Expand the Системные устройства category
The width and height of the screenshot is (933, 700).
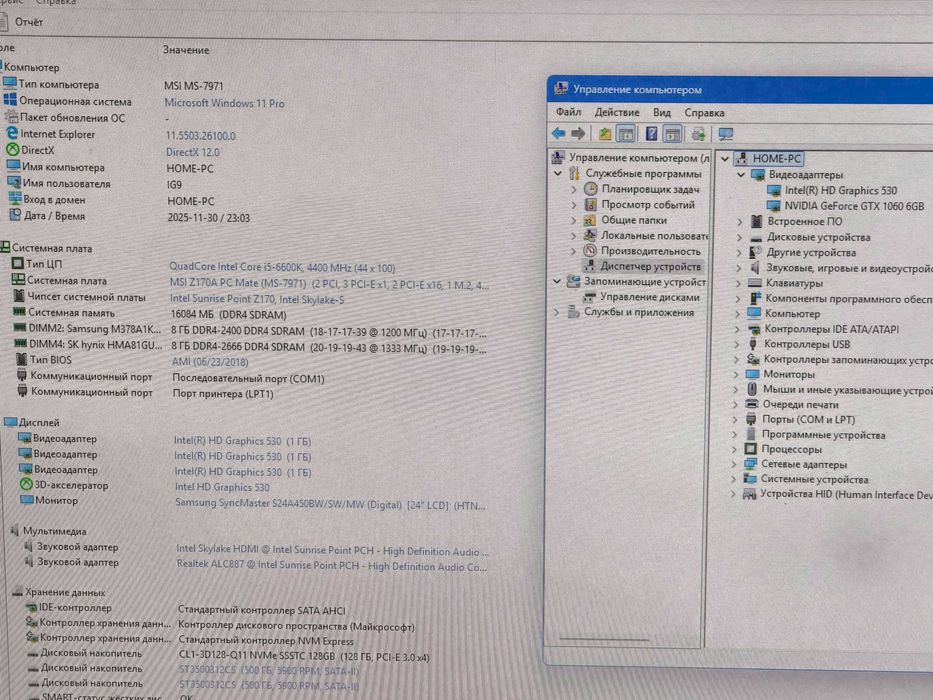tap(734, 479)
